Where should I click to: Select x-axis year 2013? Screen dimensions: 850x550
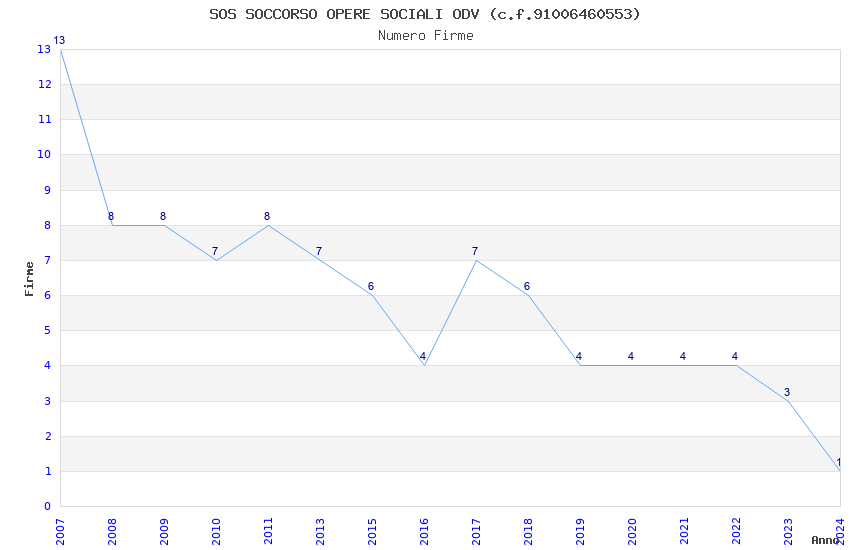[320, 532]
